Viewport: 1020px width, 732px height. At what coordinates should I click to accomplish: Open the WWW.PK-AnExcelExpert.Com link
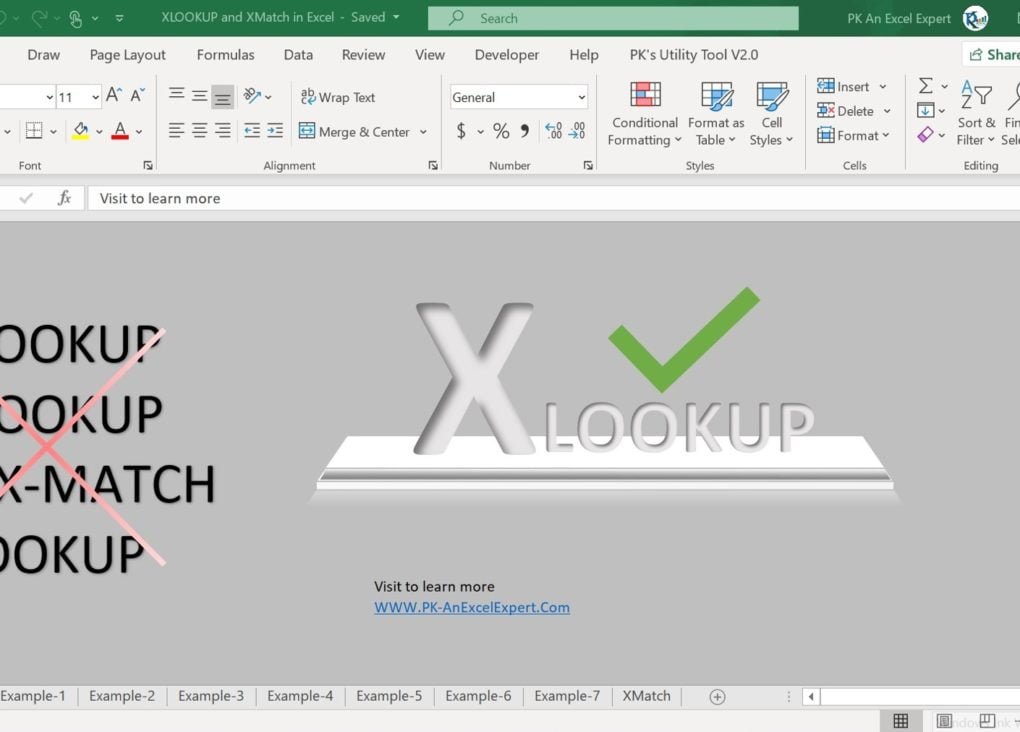(x=472, y=607)
